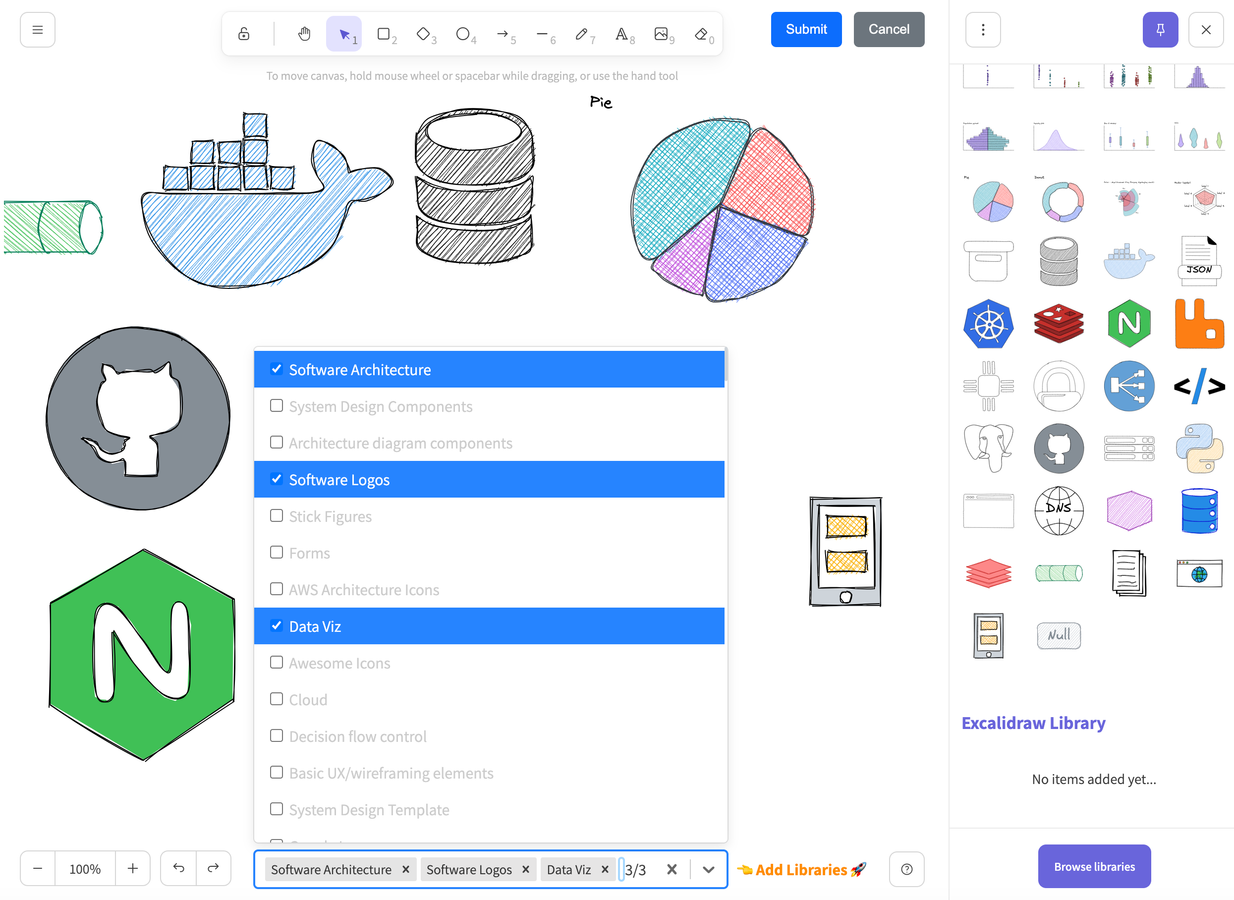This screenshot has width=1234, height=900.
Task: Select the Docker whale drawing on canvas
Action: [x=267, y=201]
